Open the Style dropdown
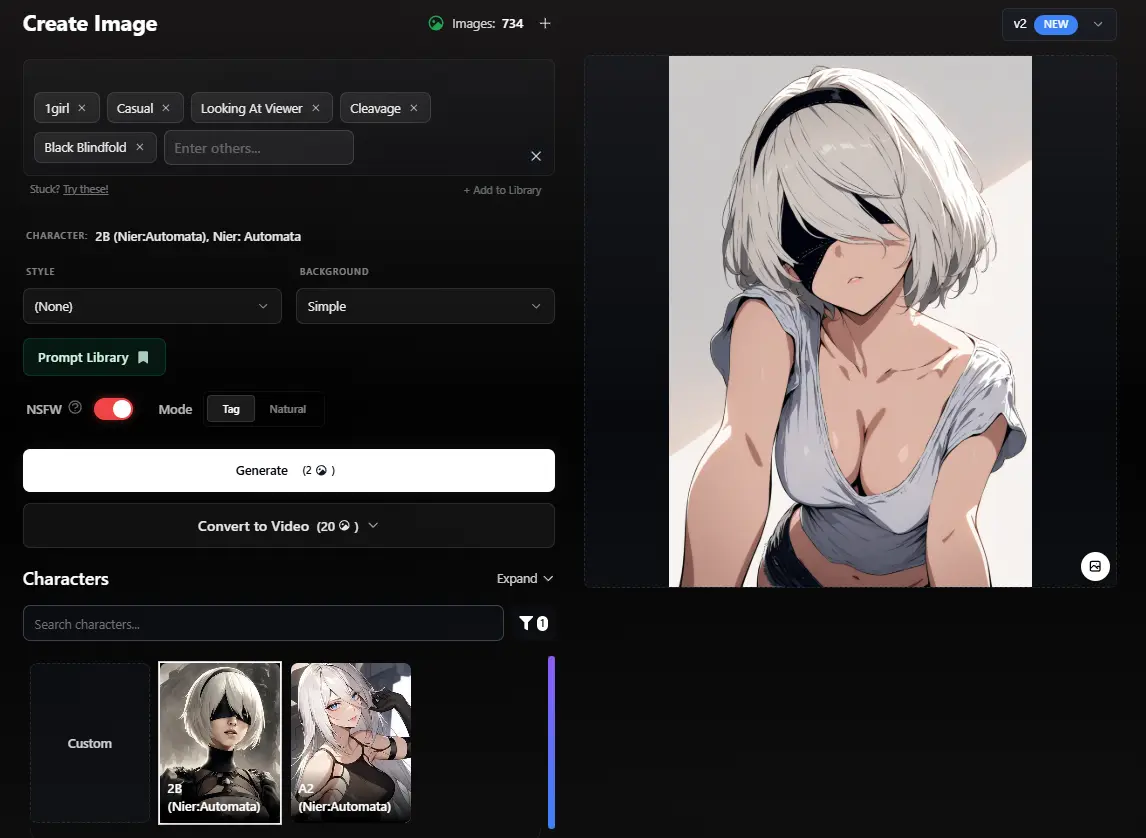The width and height of the screenshot is (1146, 838). [x=152, y=306]
